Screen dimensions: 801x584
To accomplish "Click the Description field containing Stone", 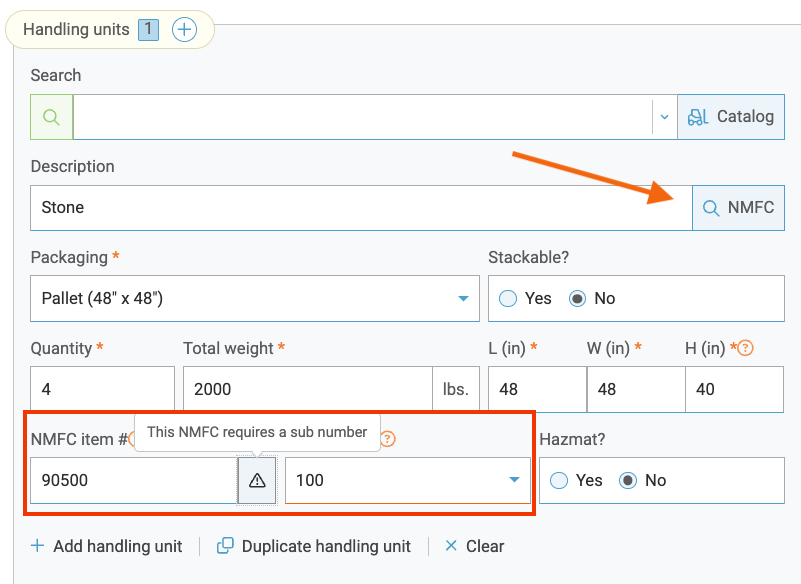I will (x=360, y=208).
